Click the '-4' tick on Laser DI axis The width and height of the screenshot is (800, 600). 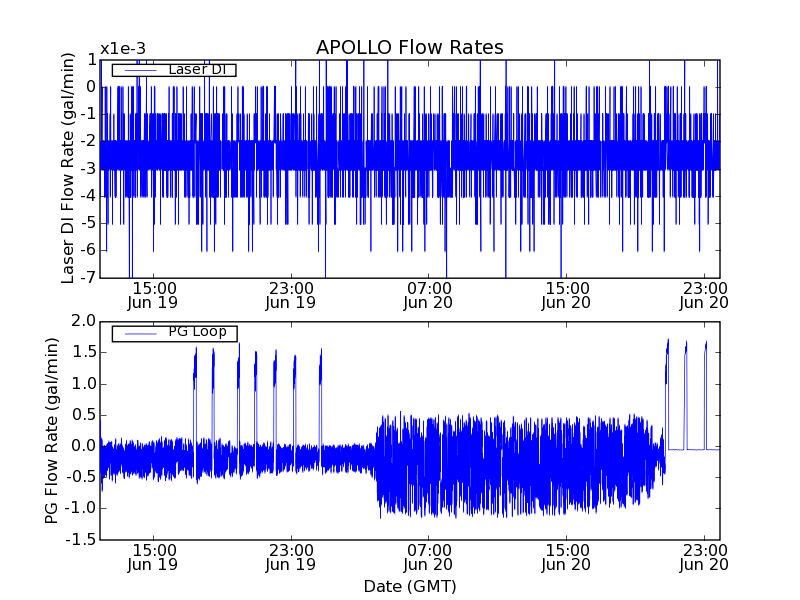click(88, 196)
